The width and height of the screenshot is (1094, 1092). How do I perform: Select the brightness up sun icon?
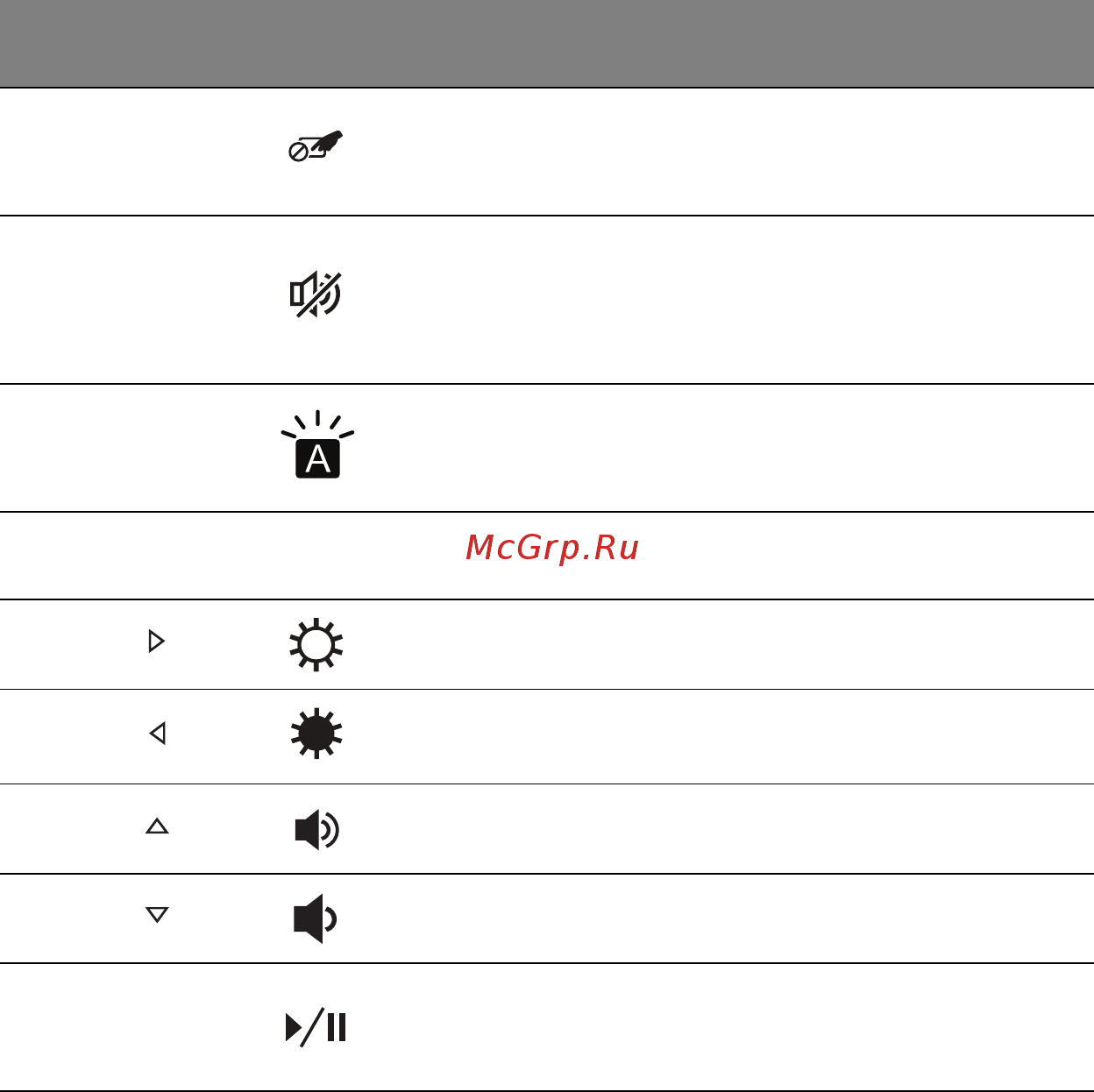point(316,645)
